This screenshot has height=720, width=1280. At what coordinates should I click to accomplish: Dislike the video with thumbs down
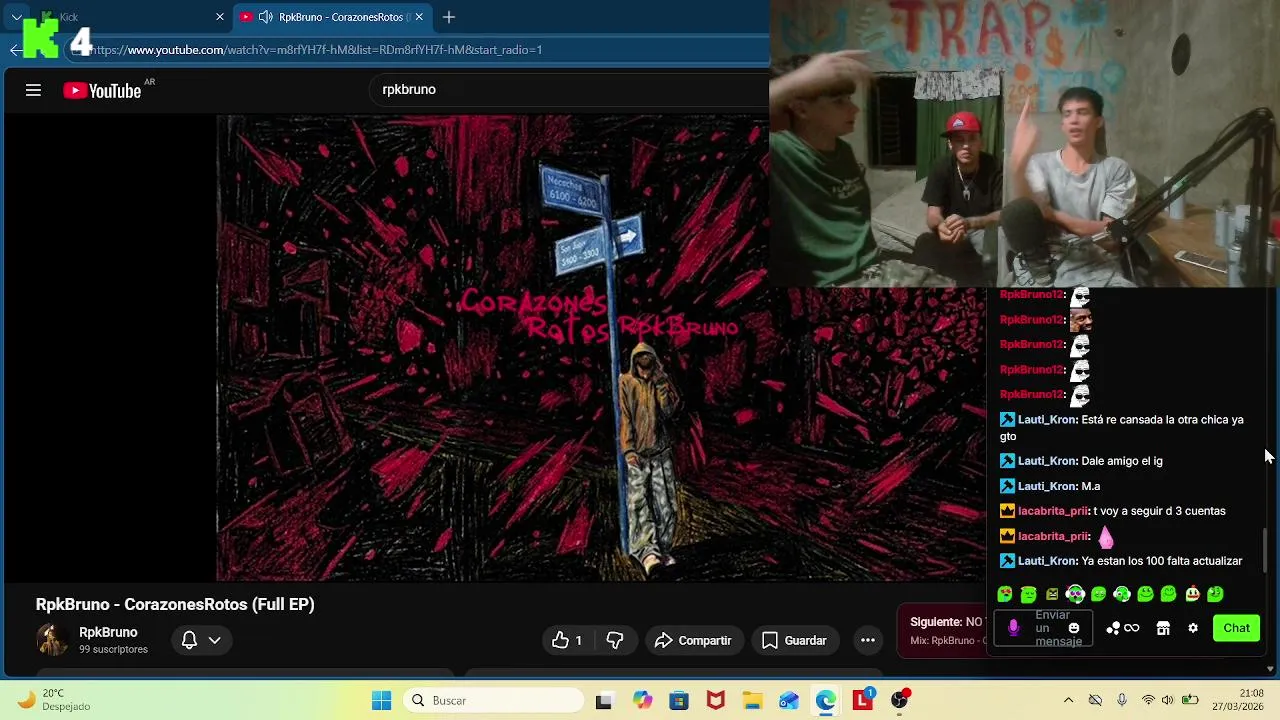pos(615,640)
